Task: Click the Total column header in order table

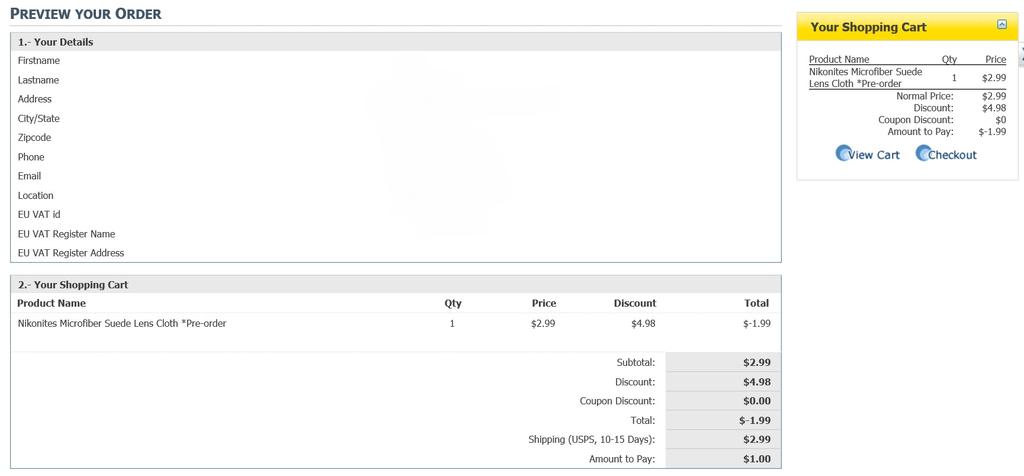Action: 756,303
